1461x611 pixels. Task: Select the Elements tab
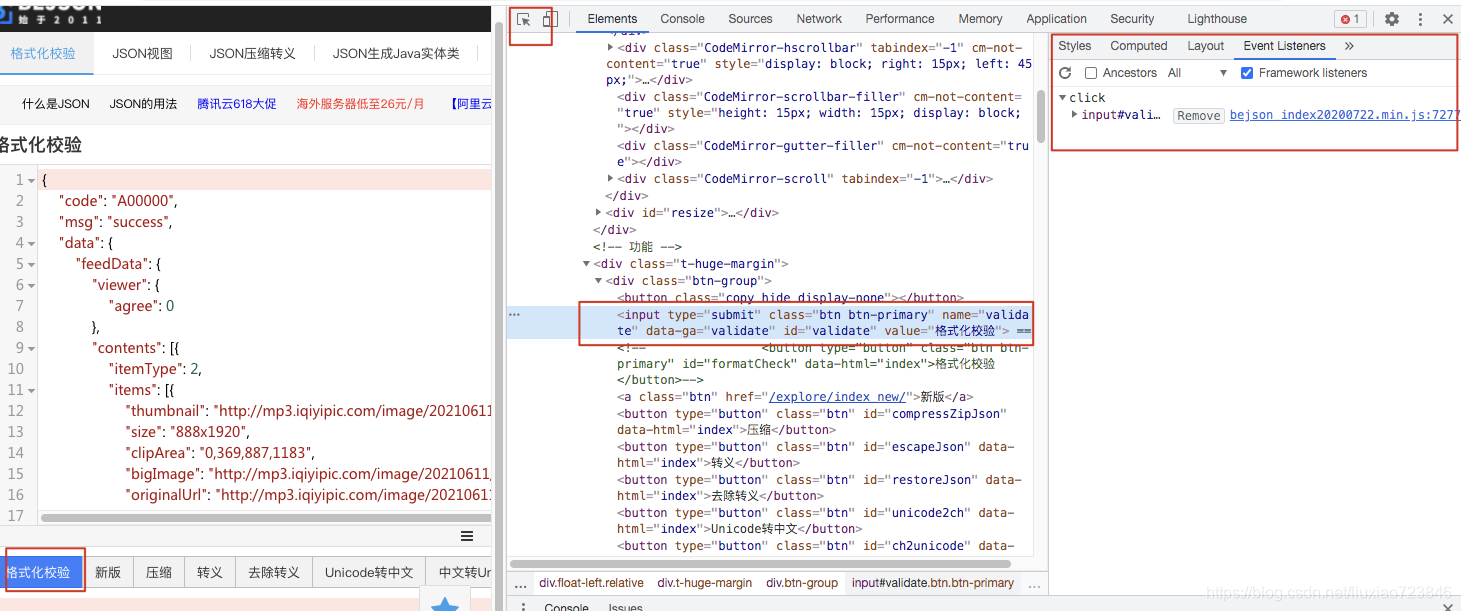point(612,19)
